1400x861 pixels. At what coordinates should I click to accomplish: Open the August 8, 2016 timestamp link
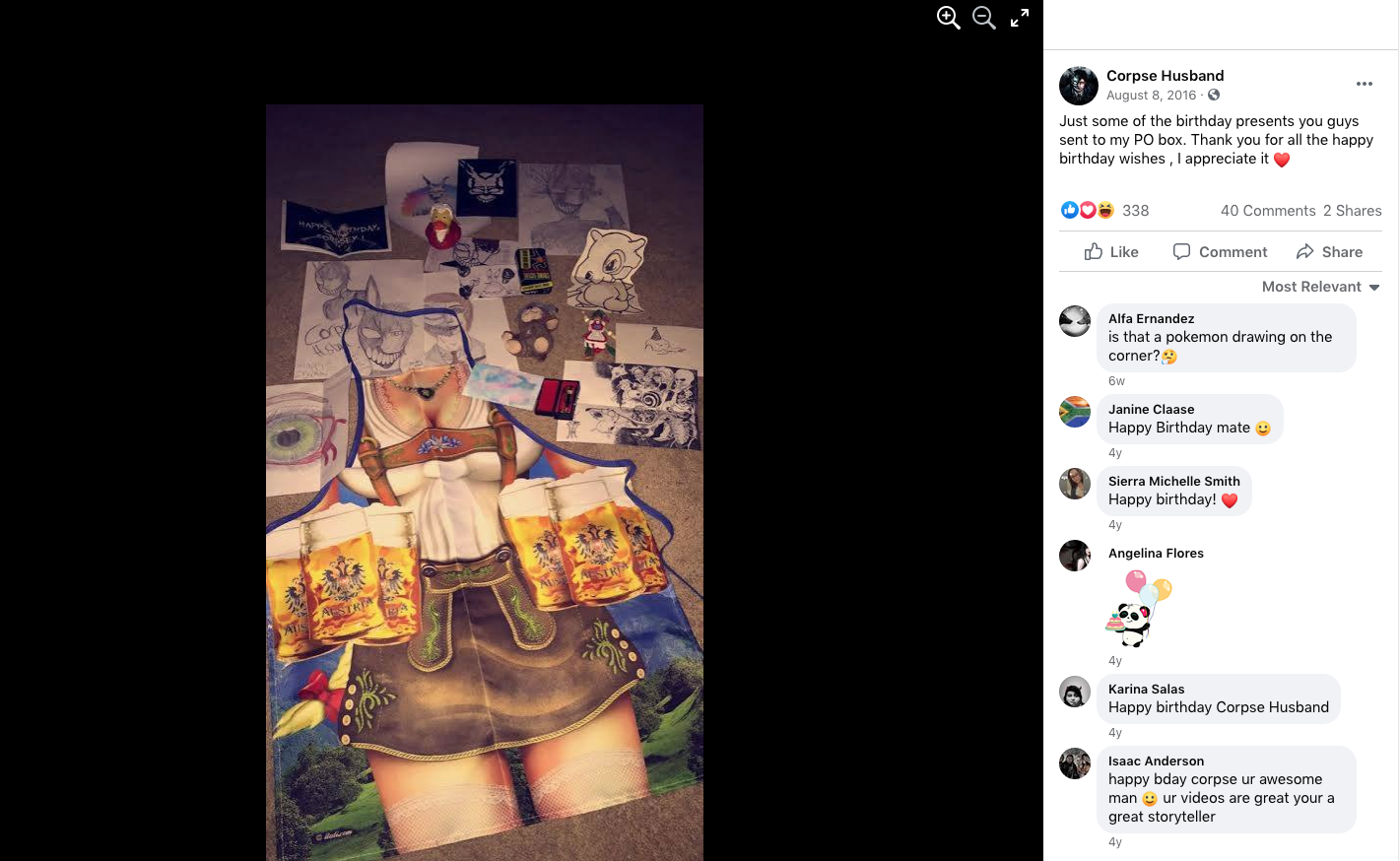[1151, 96]
